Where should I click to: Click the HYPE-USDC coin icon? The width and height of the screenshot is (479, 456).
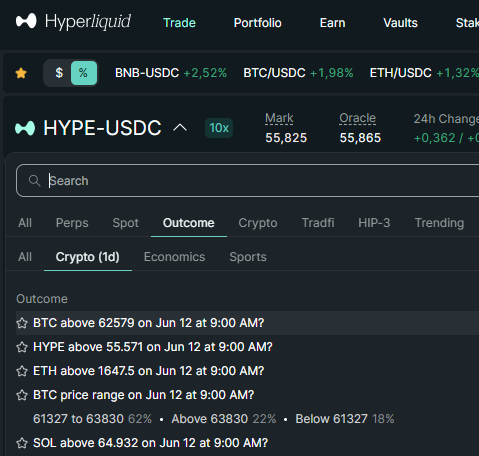[x=25, y=128]
